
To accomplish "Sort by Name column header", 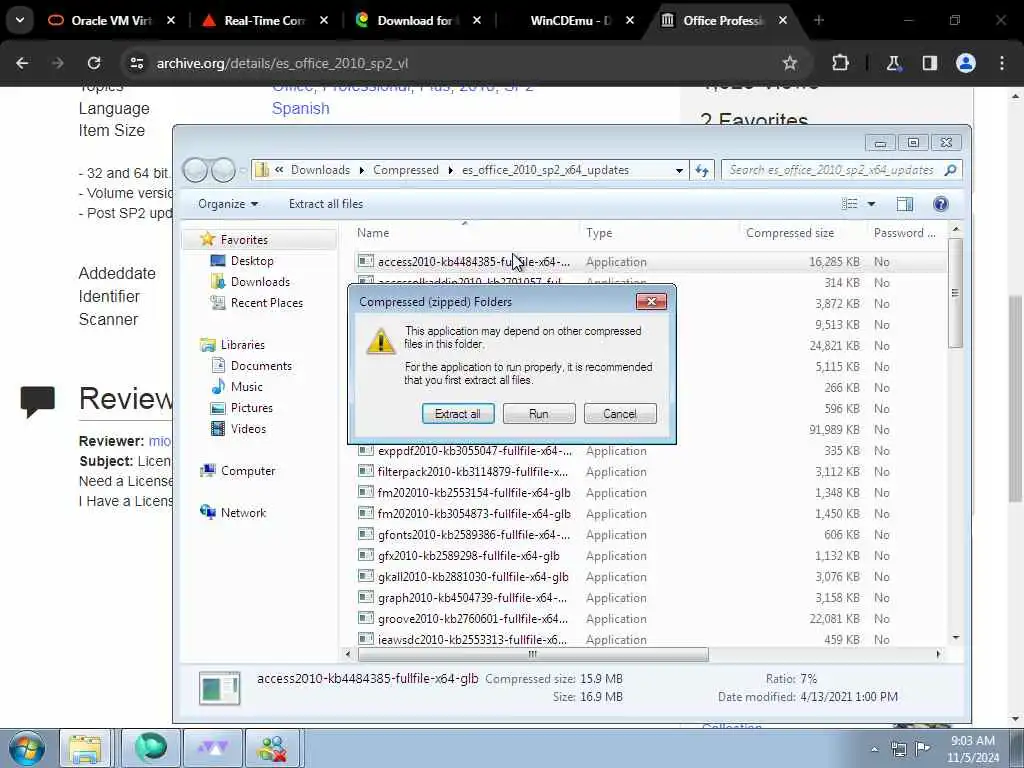I will [373, 233].
